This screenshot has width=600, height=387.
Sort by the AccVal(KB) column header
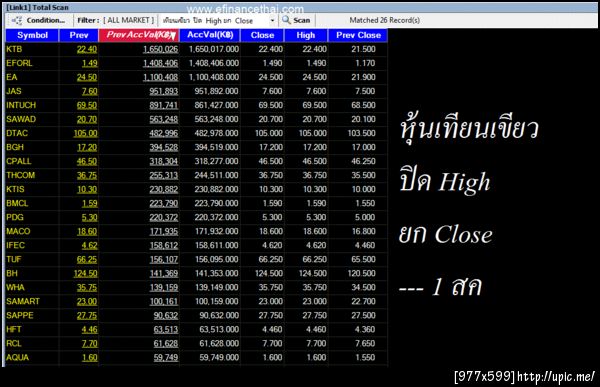210,35
